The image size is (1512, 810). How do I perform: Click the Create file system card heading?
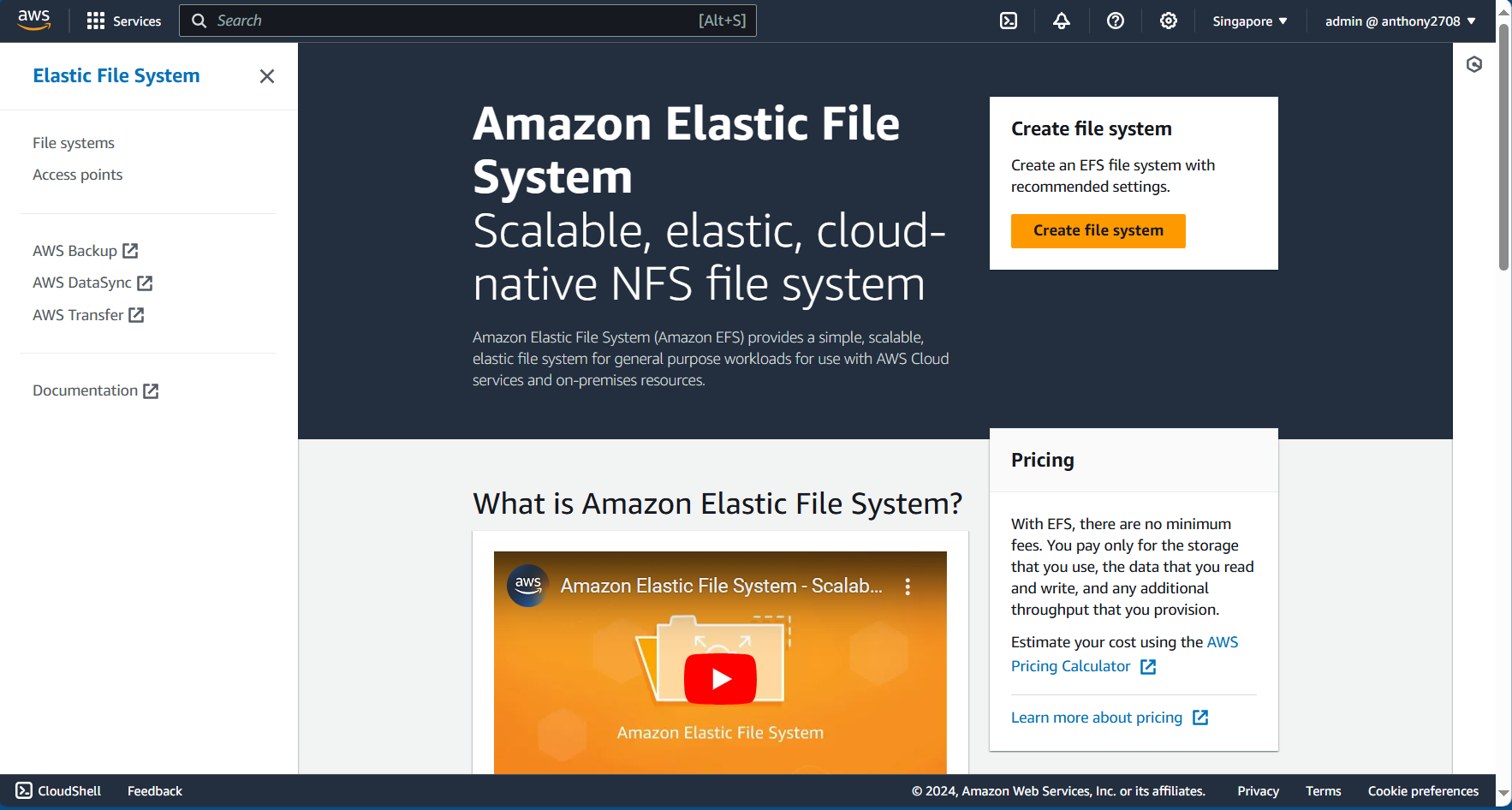[x=1092, y=128]
